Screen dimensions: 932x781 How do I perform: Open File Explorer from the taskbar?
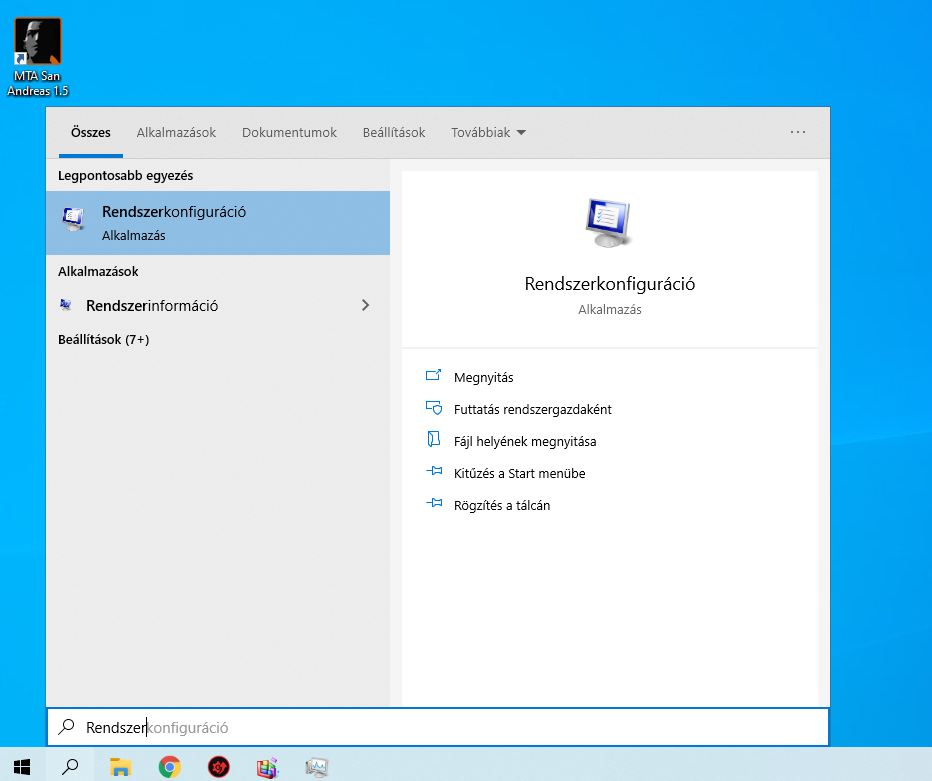click(x=120, y=767)
